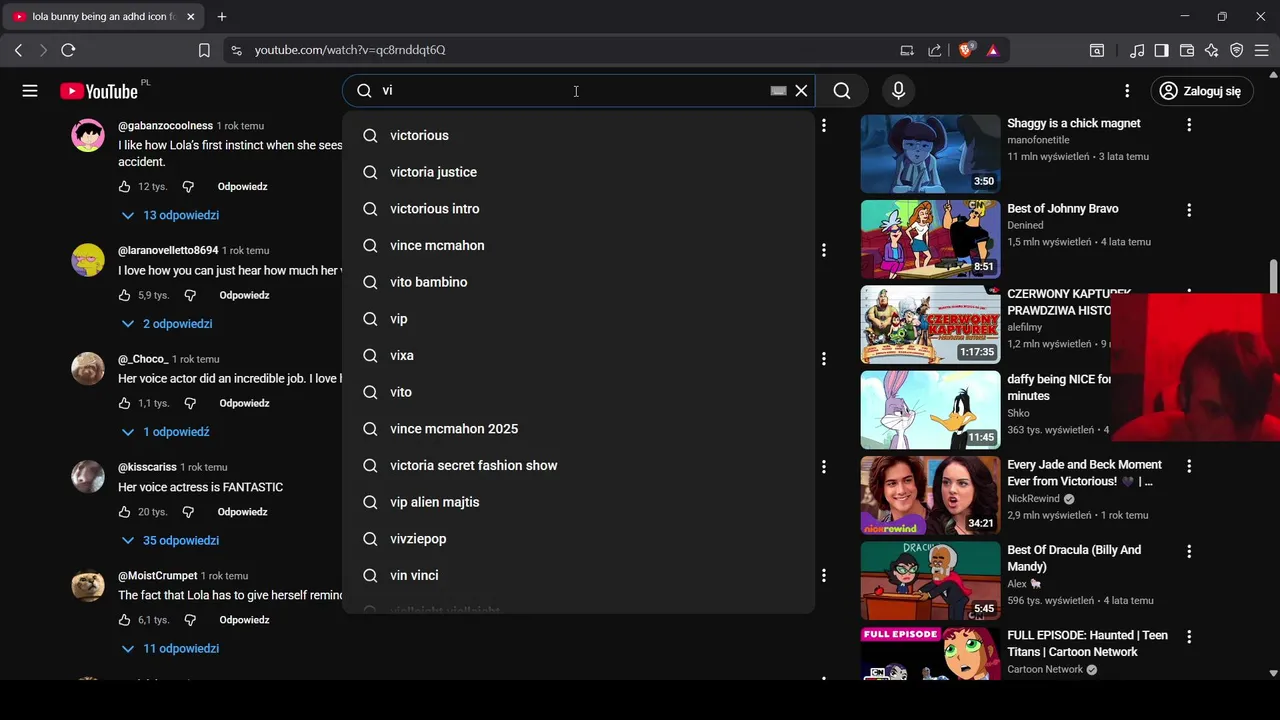Open comment options menu for @kisscariss comment
Viewport: 1280px width, 720px height.
pos(824,467)
